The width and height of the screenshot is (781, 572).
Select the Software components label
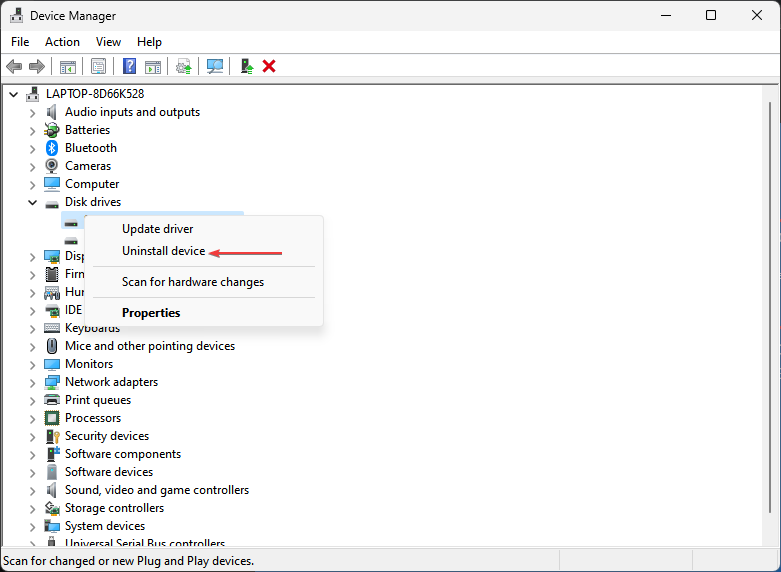click(123, 454)
